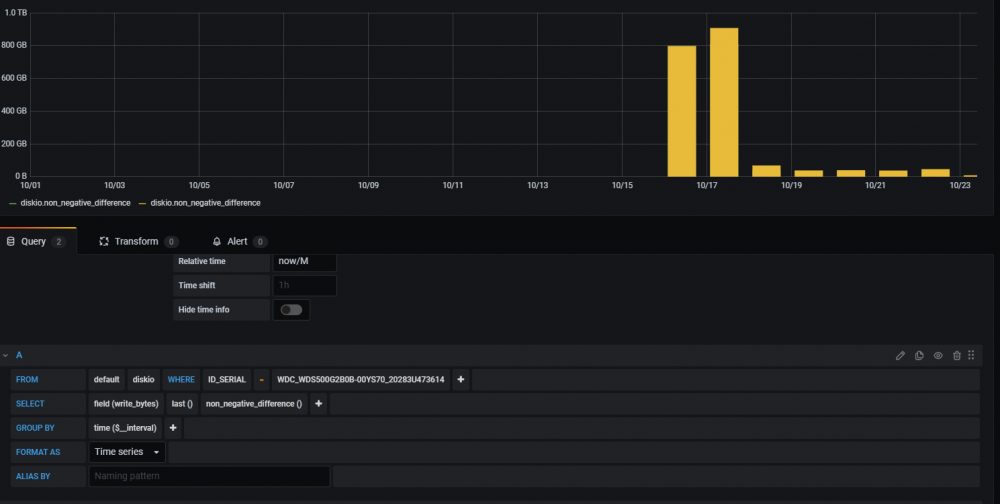Select the default retention policy segment

click(107, 380)
